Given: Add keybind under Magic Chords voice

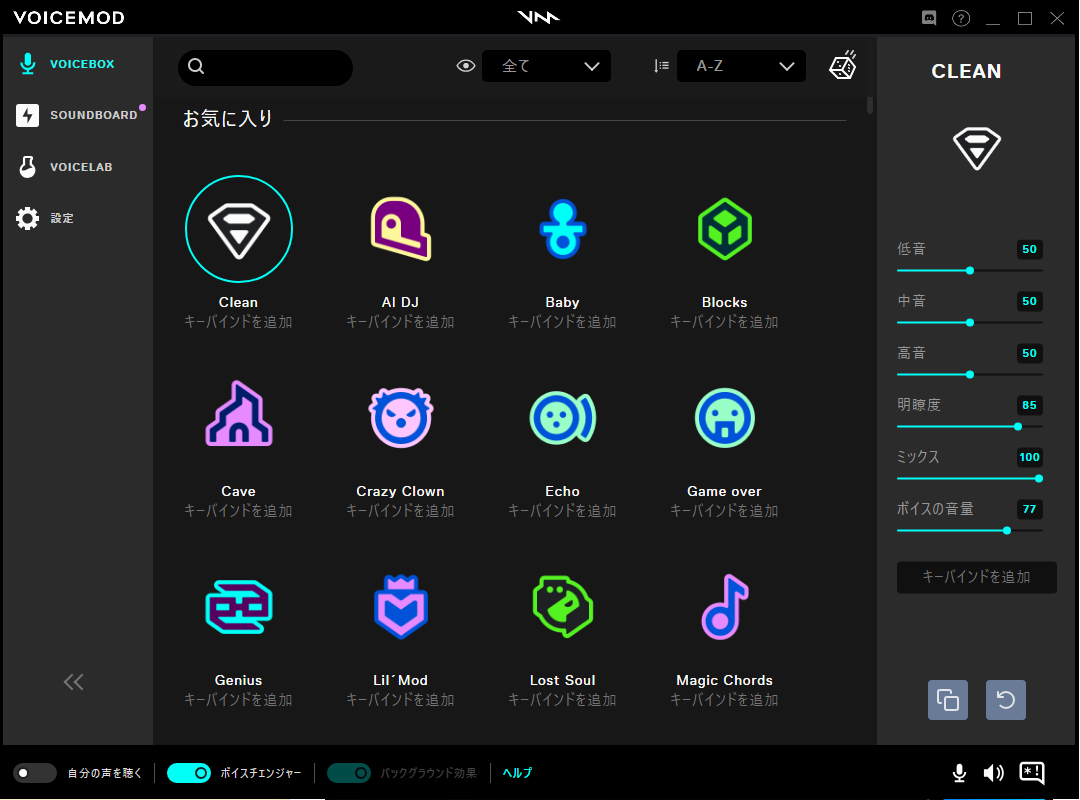Looking at the screenshot, I should [x=725, y=699].
